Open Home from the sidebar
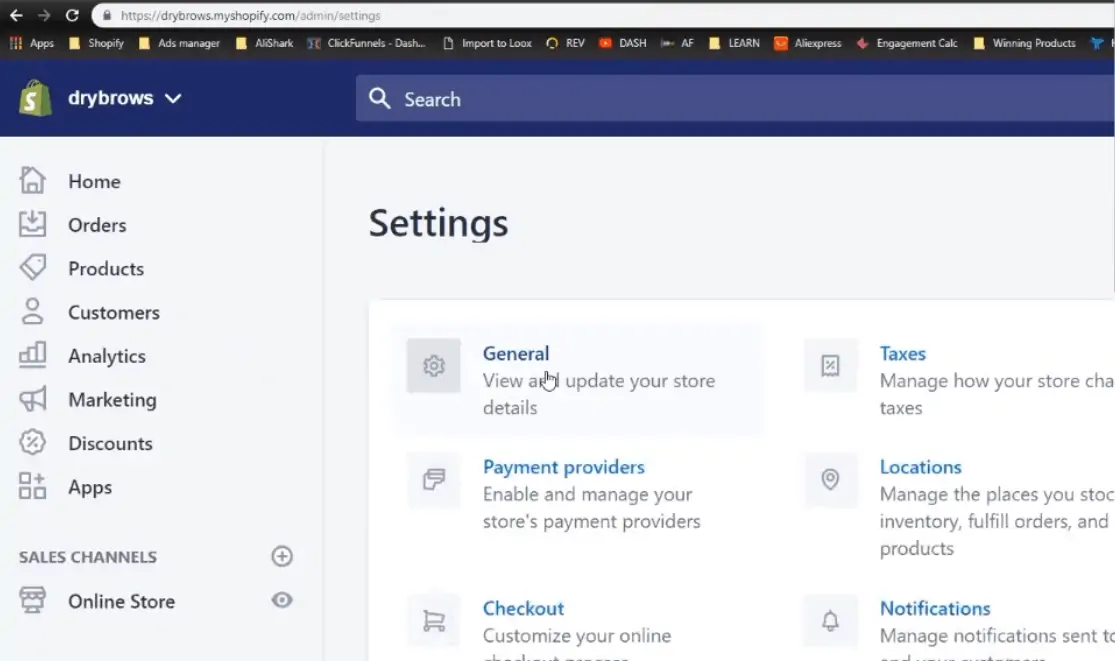This screenshot has height=661, width=1115. coord(94,181)
